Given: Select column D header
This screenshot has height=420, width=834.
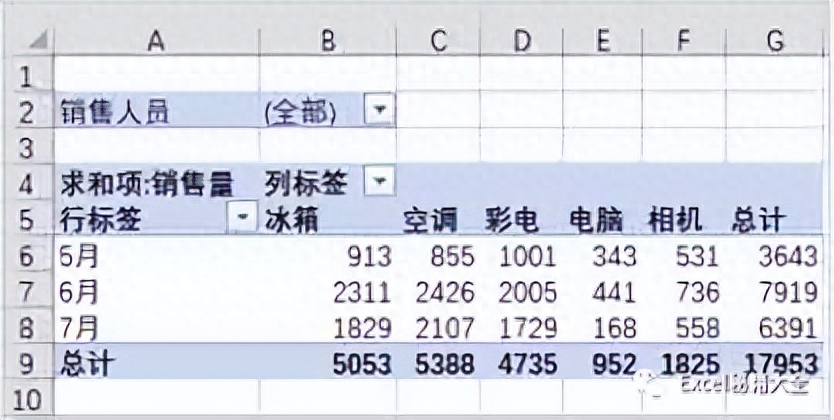Looking at the screenshot, I should (x=521, y=41).
